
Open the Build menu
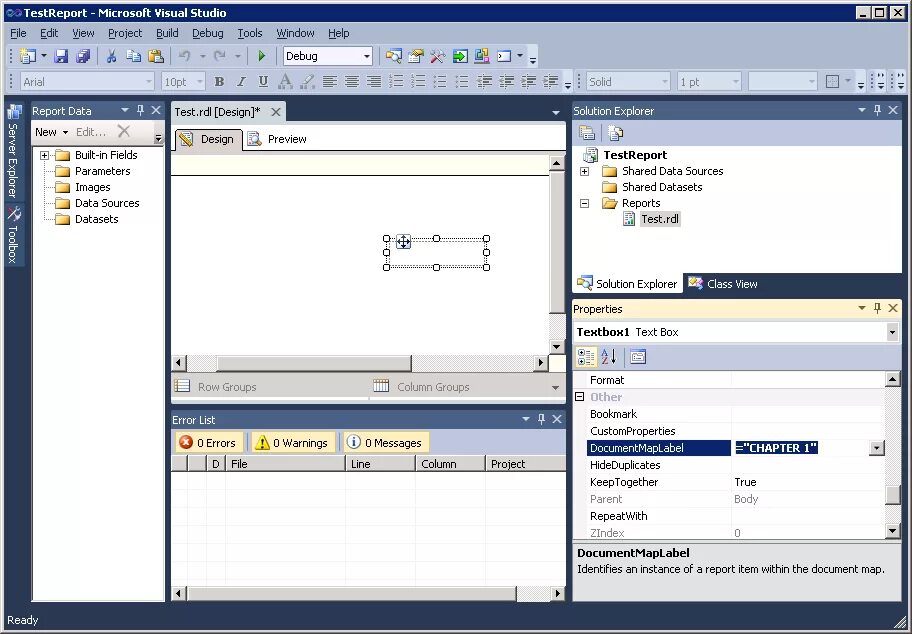click(167, 33)
